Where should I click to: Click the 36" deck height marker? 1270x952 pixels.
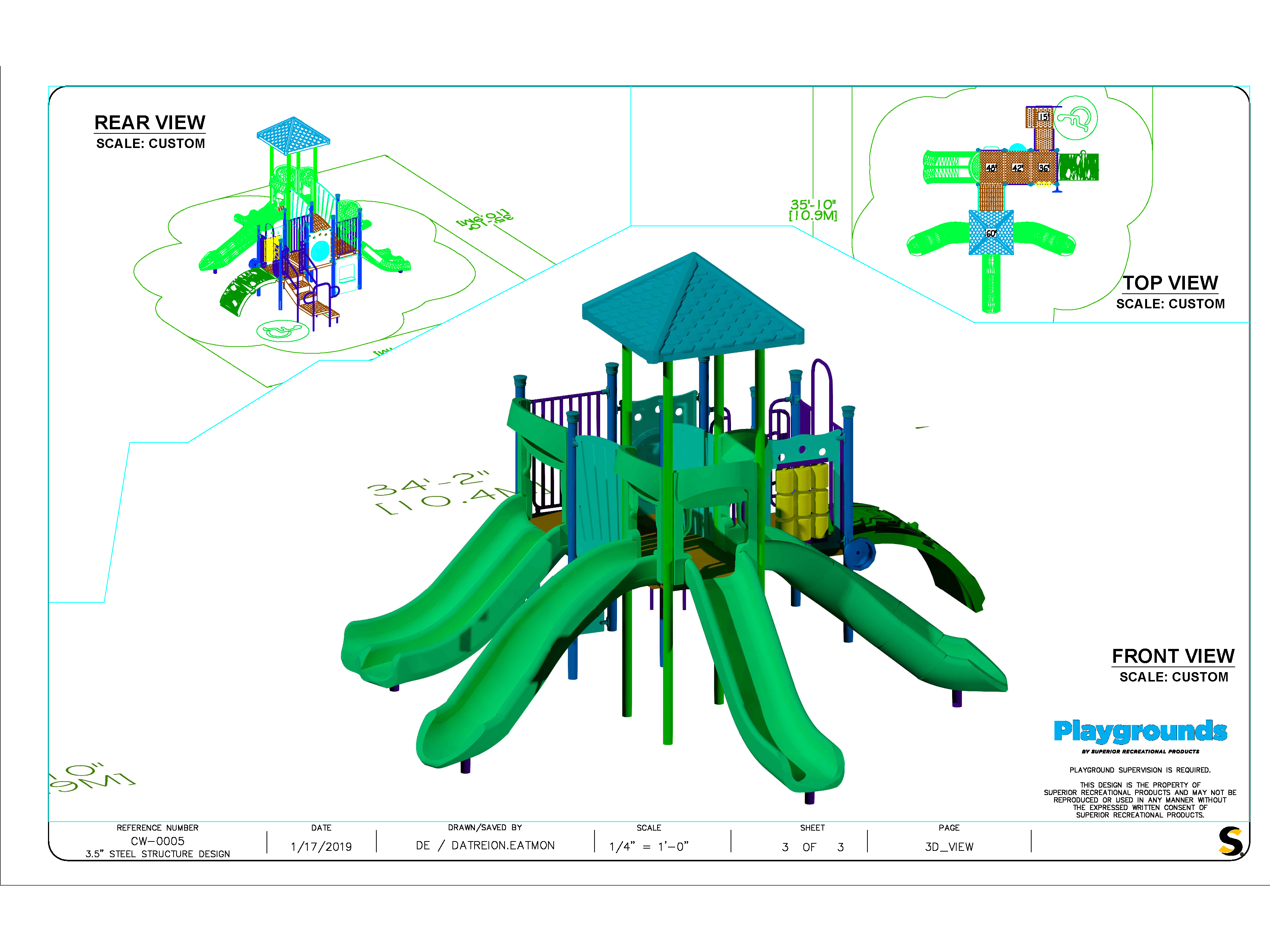tap(1044, 167)
